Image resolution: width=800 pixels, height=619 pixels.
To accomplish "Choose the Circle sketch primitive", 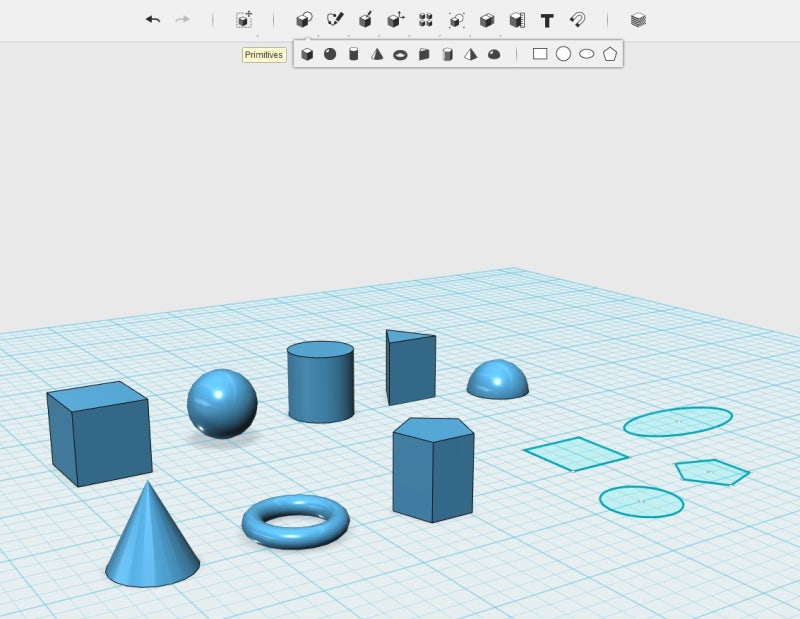I will [x=563, y=54].
